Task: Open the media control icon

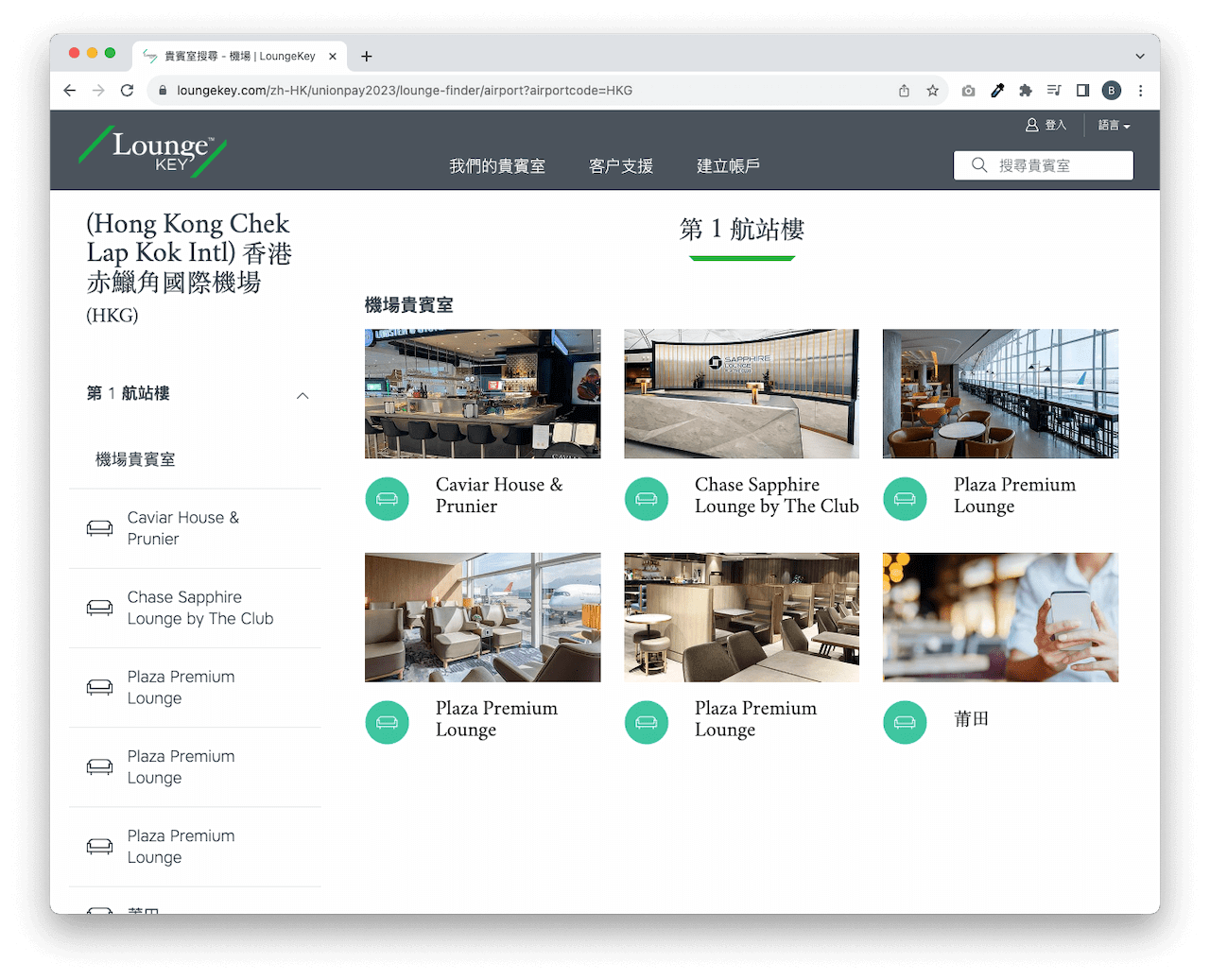Action: click(x=1054, y=91)
